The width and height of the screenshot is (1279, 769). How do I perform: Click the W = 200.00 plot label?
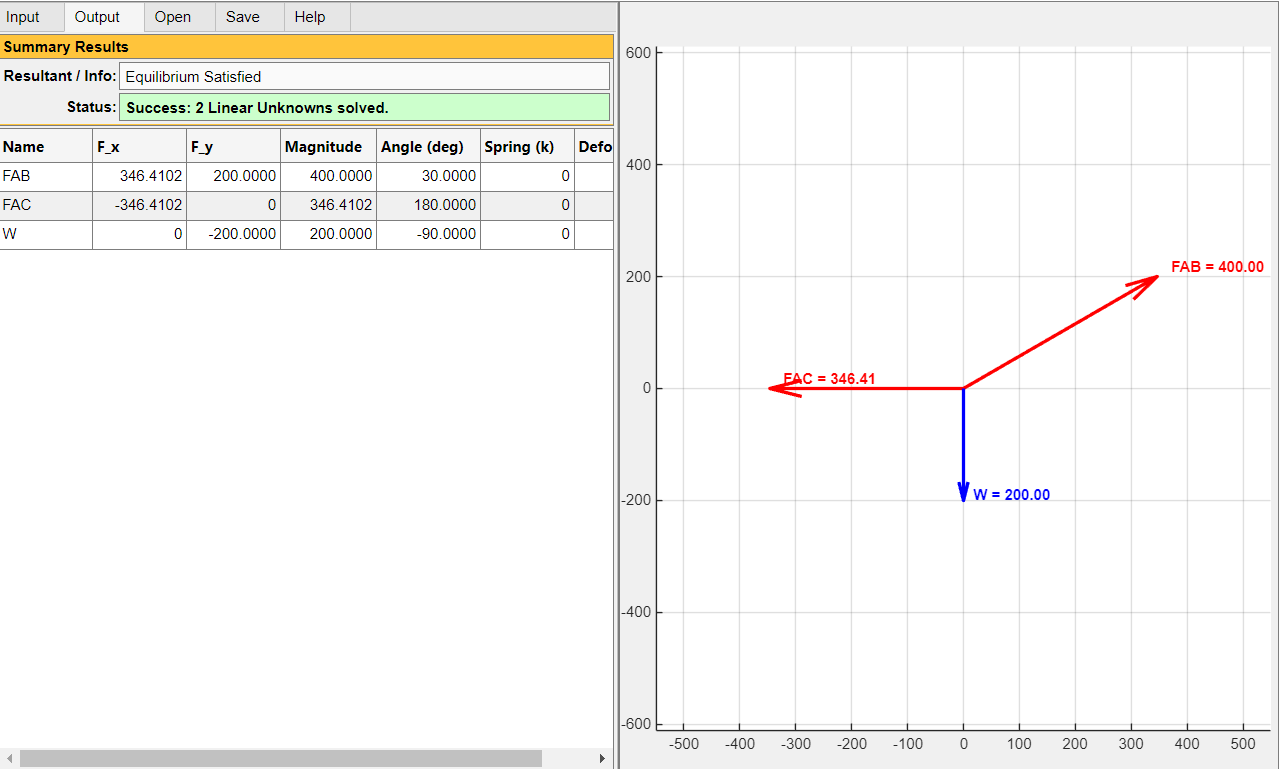coord(1011,495)
